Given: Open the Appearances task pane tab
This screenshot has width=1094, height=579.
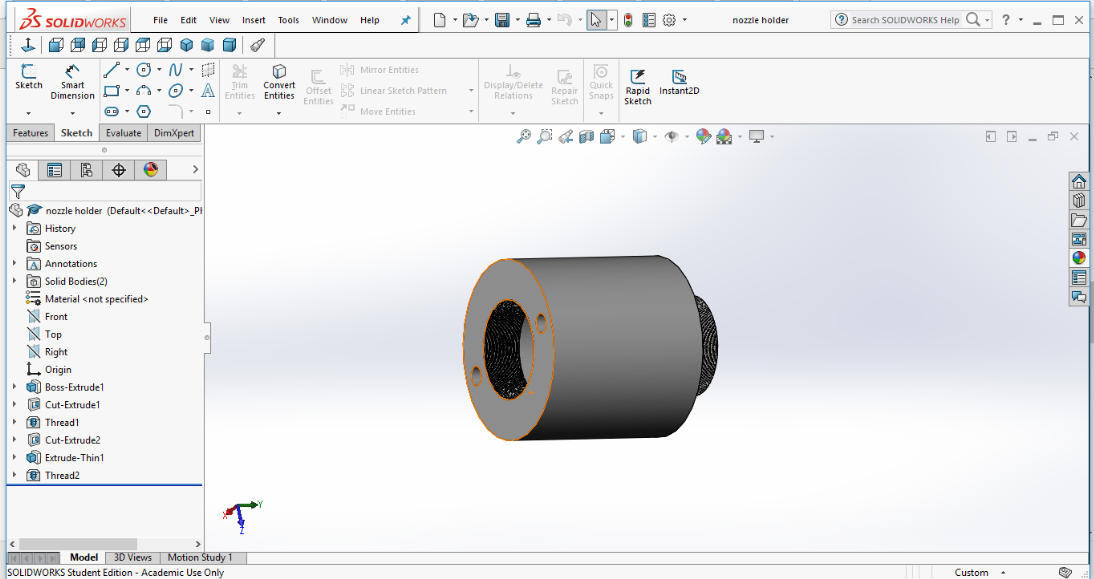Looking at the screenshot, I should point(1079,258).
